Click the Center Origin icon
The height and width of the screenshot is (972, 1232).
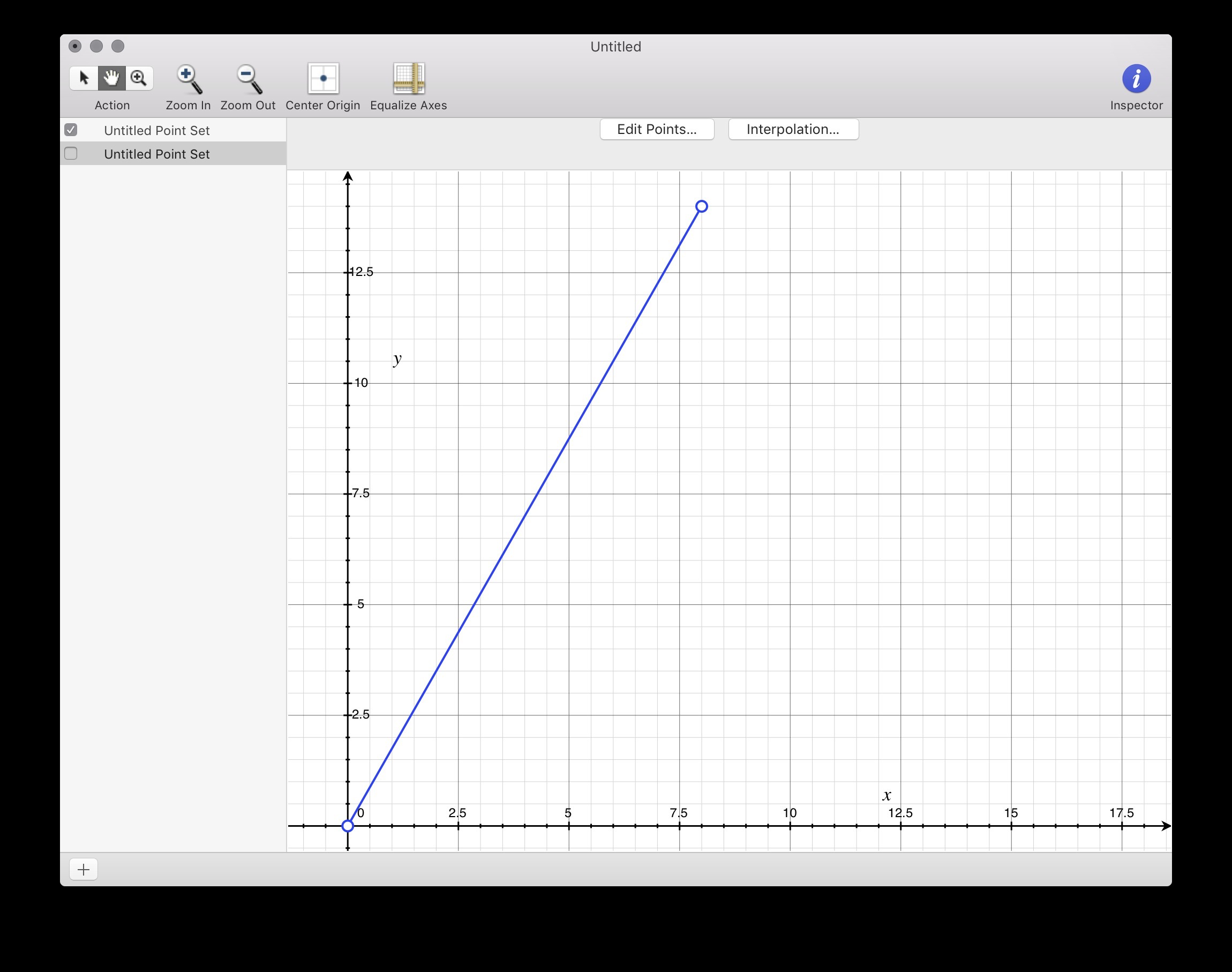323,79
